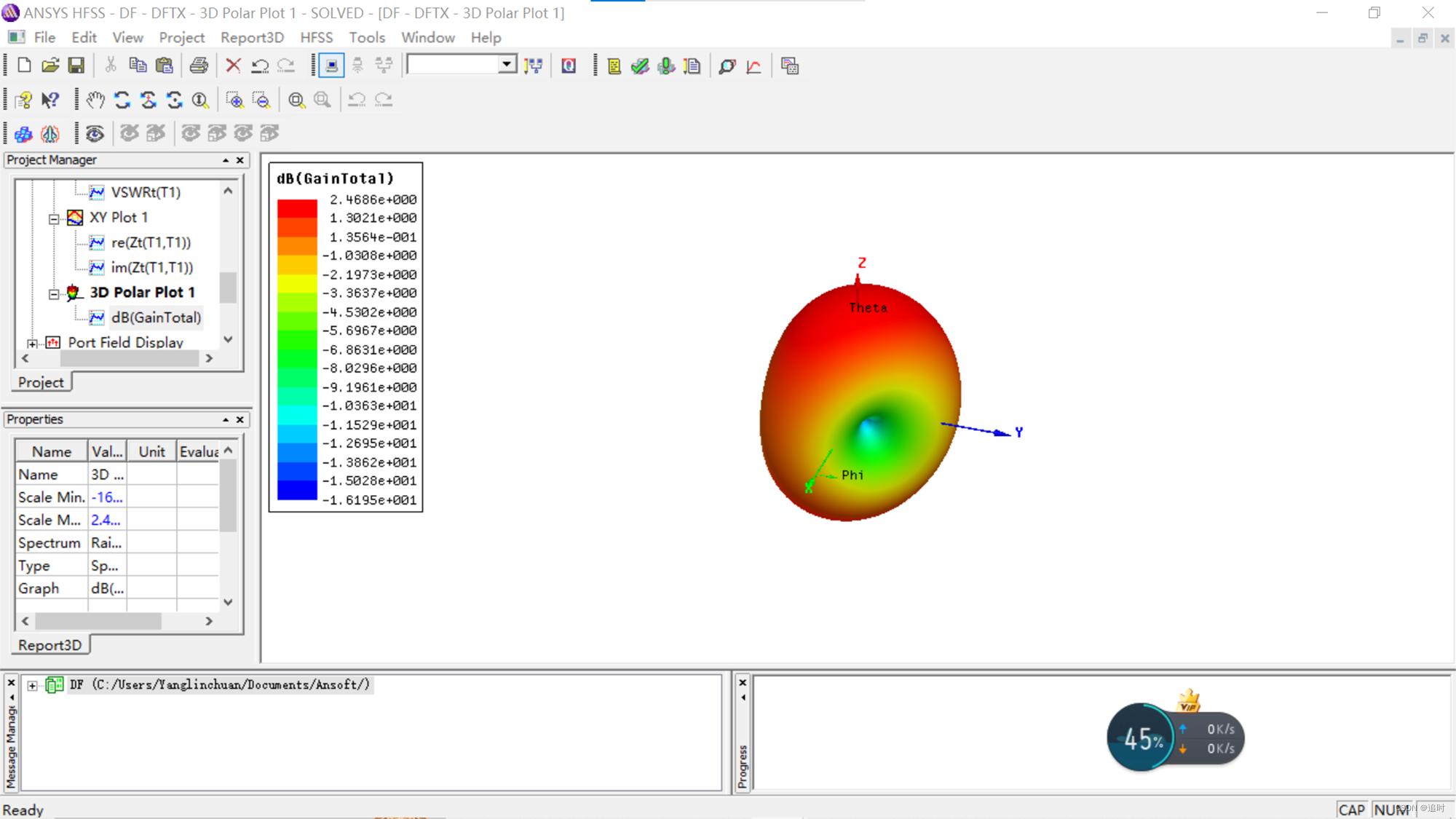Click the Fit All view icon

click(x=296, y=100)
